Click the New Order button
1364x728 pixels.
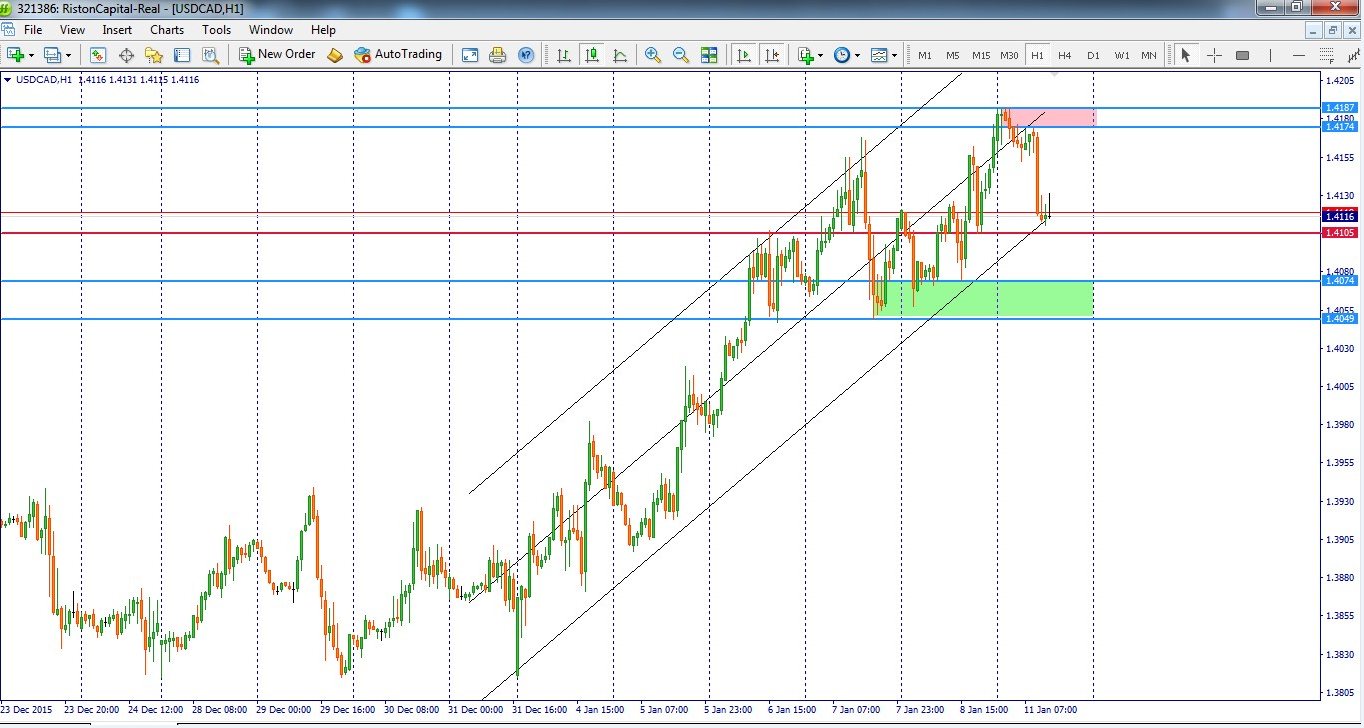click(277, 55)
